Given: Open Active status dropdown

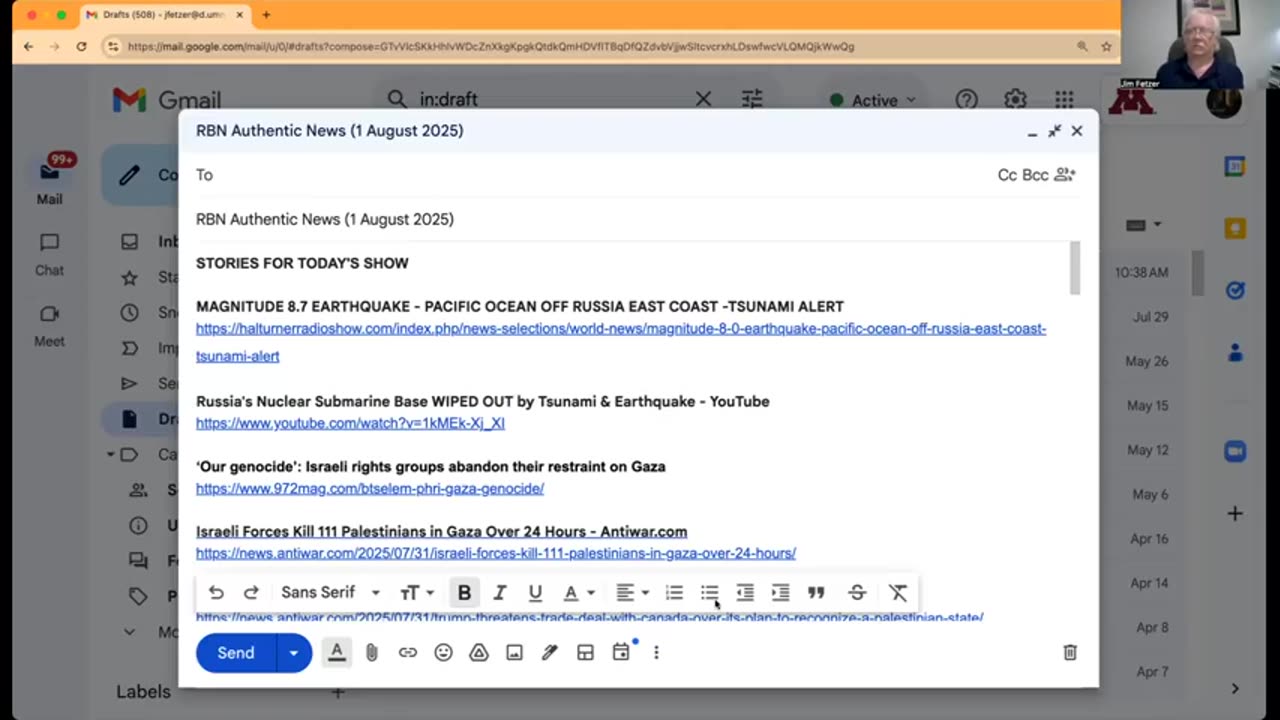Looking at the screenshot, I should pos(872,100).
